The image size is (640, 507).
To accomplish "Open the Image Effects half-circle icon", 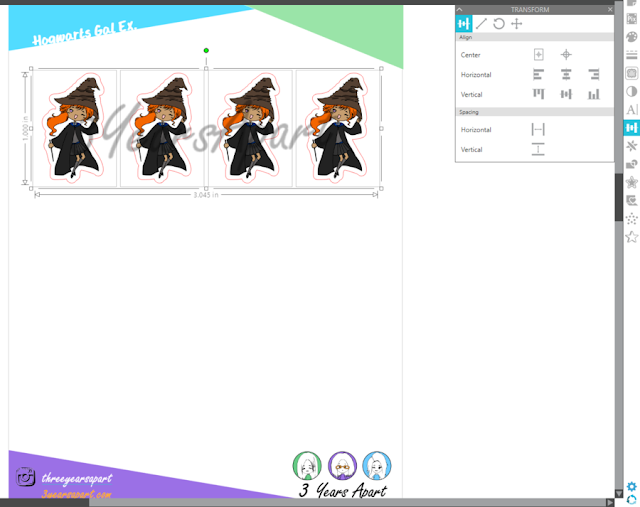I will [632, 91].
